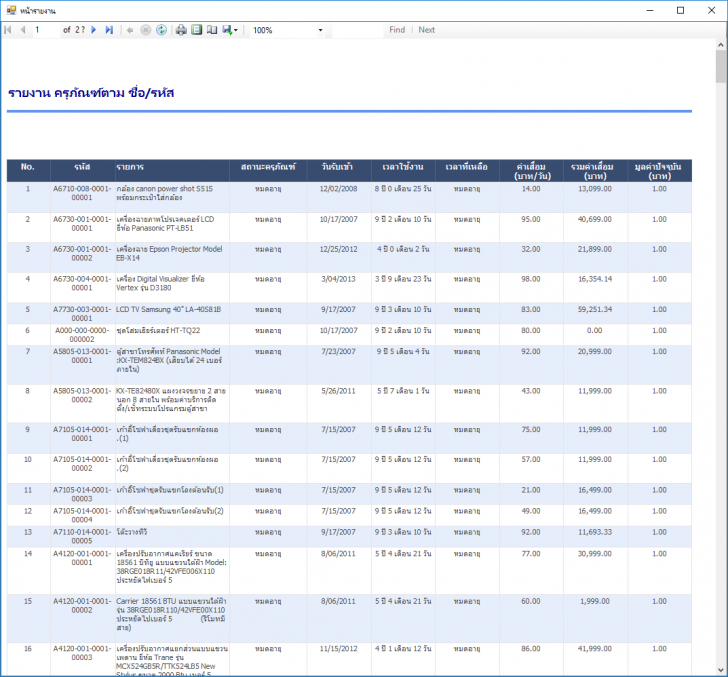Click the No. column header
728x677 pixels.
[x=28, y=166]
